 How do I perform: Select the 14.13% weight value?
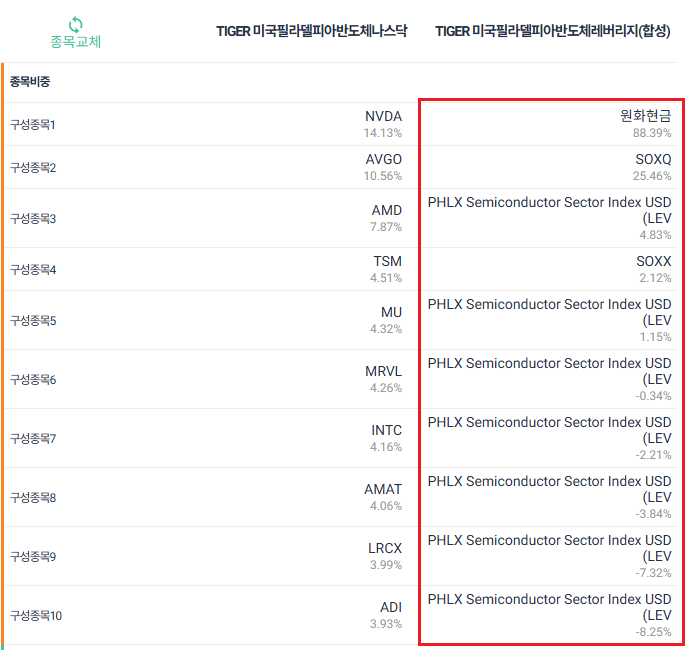pos(382,133)
